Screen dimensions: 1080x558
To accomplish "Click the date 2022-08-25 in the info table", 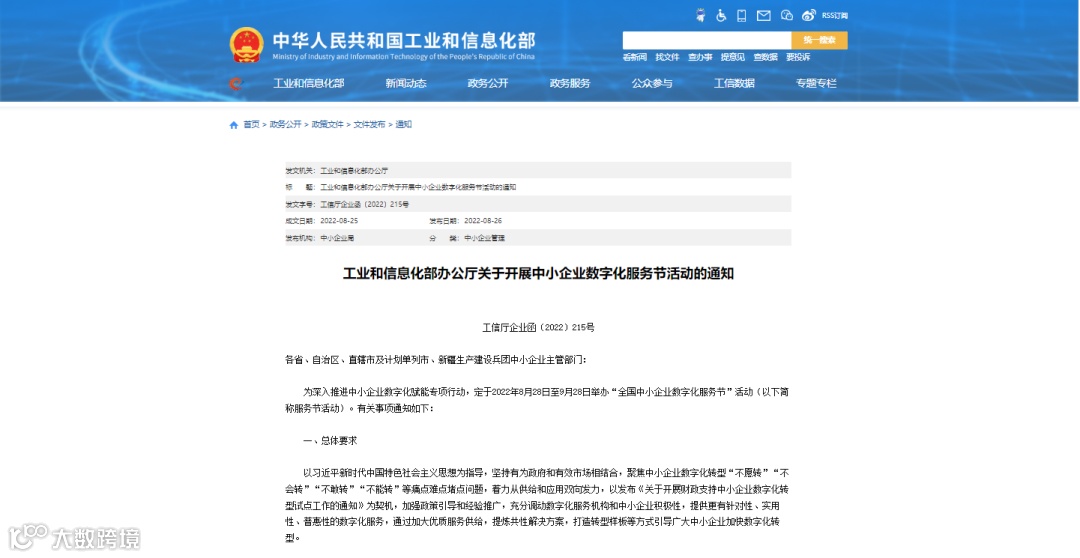I will click(339, 221).
